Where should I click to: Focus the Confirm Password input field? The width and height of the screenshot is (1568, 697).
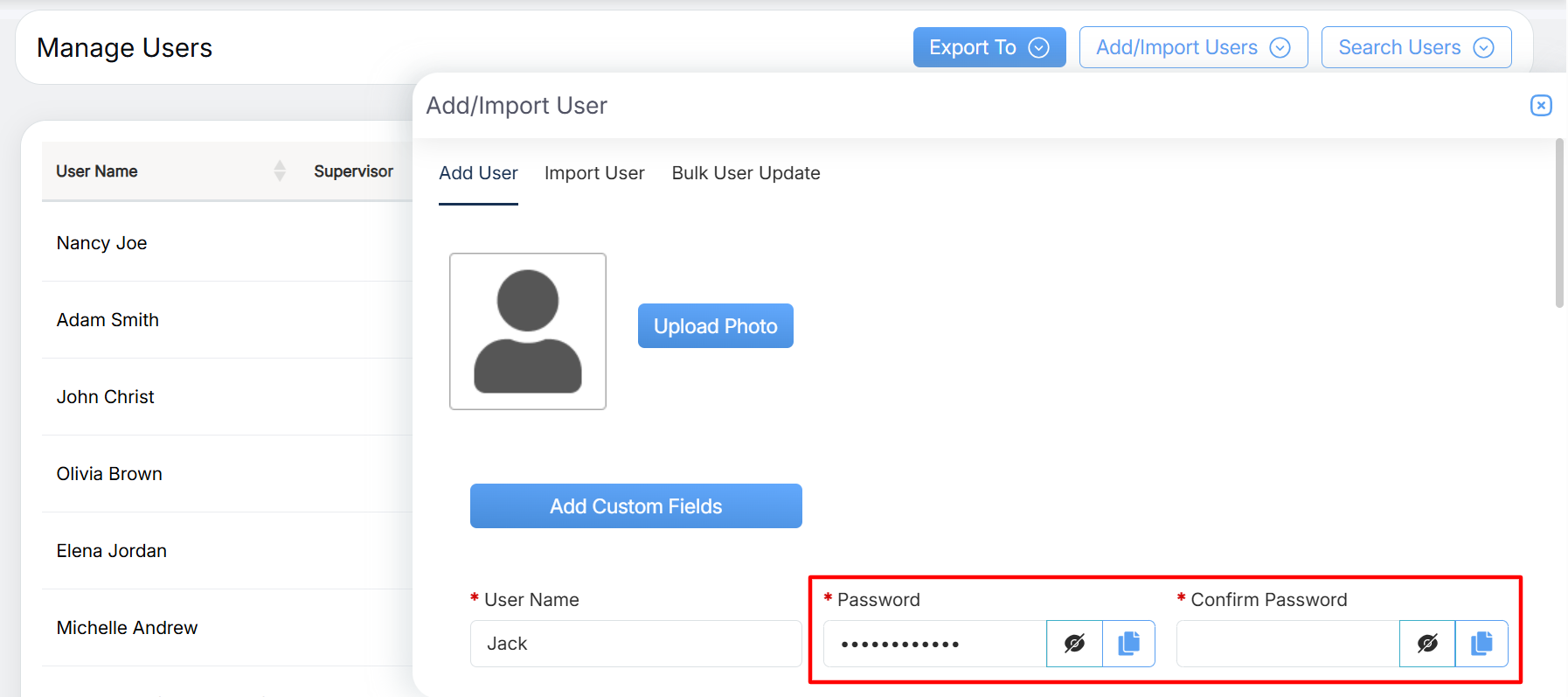[x=1287, y=644]
